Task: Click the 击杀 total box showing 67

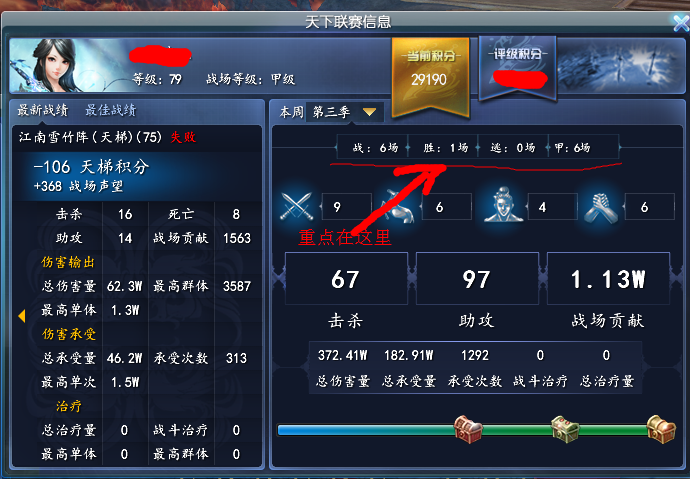Action: (x=346, y=278)
